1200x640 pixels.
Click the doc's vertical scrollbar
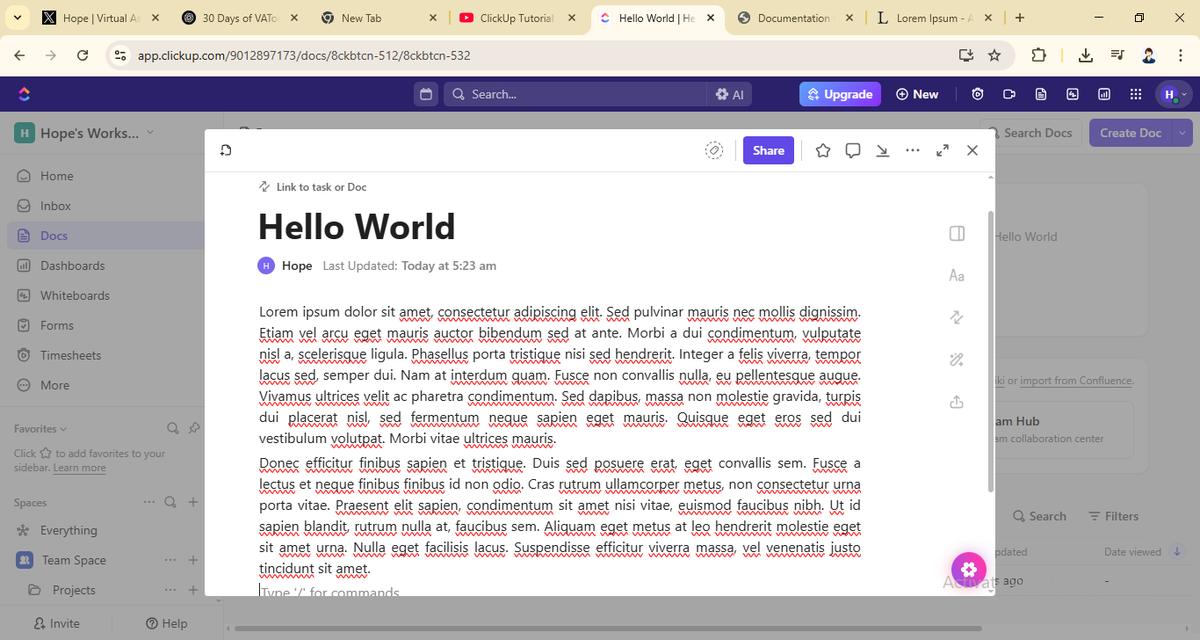pyautogui.click(x=991, y=350)
